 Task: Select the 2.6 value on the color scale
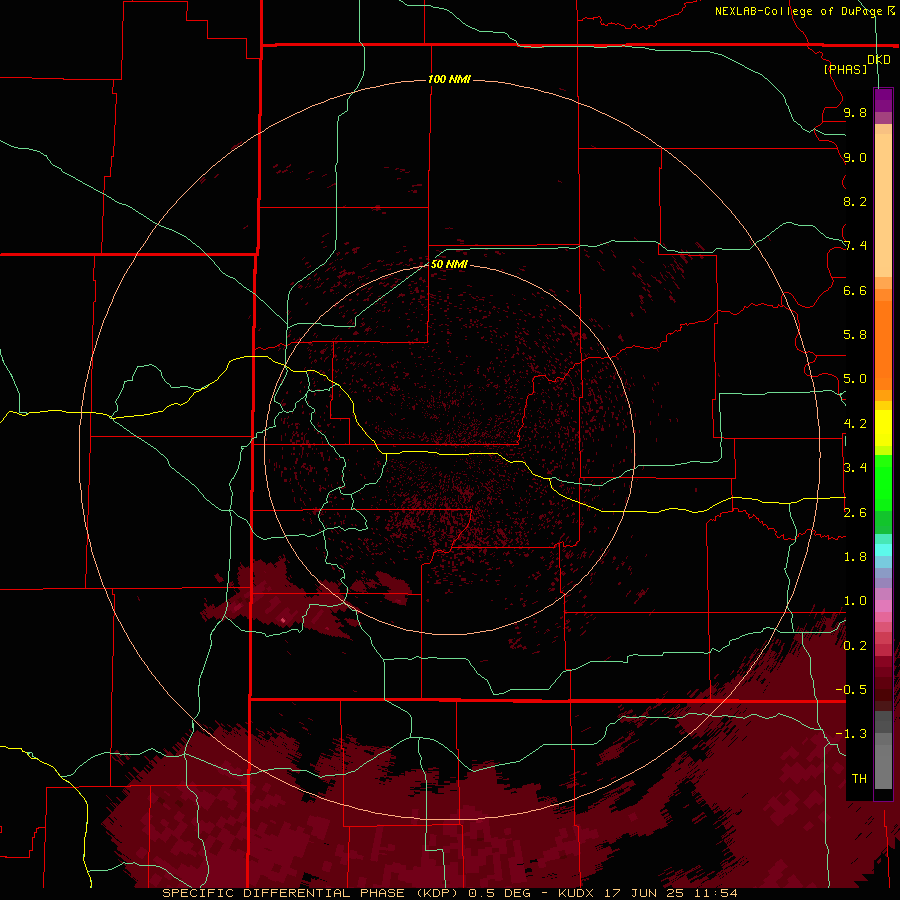855,513
